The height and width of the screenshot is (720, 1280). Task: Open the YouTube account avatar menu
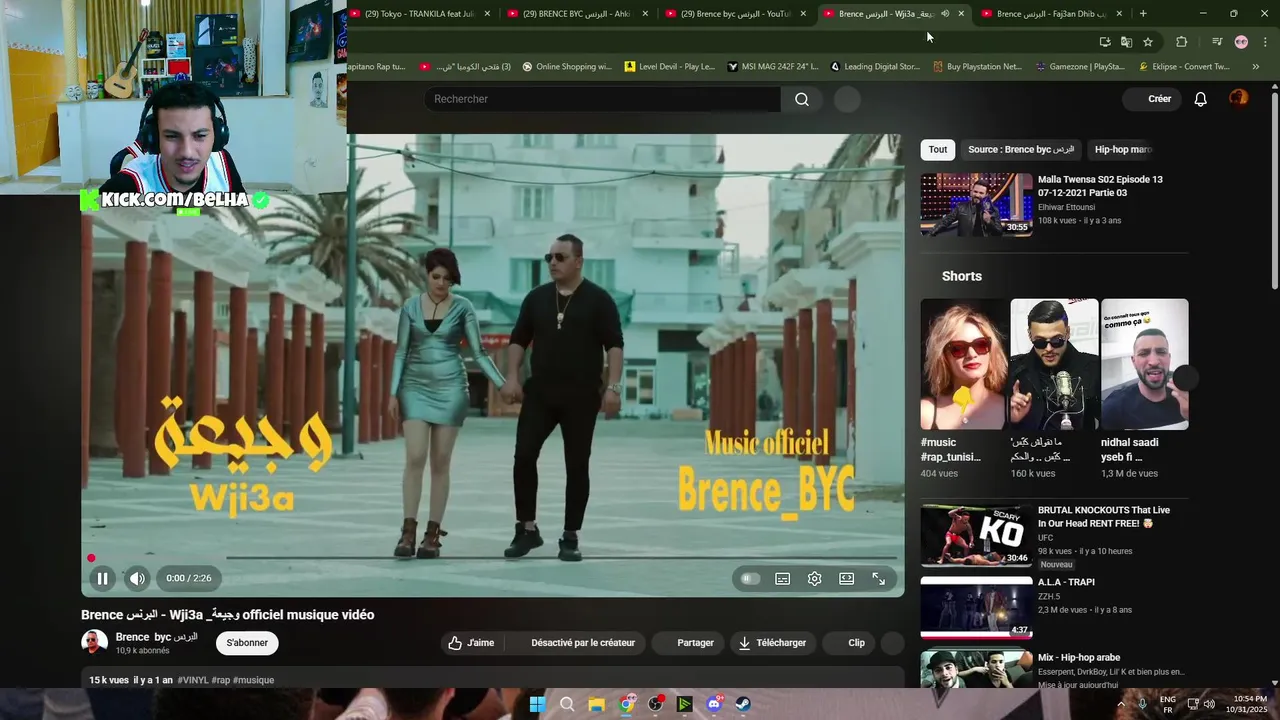1239,98
